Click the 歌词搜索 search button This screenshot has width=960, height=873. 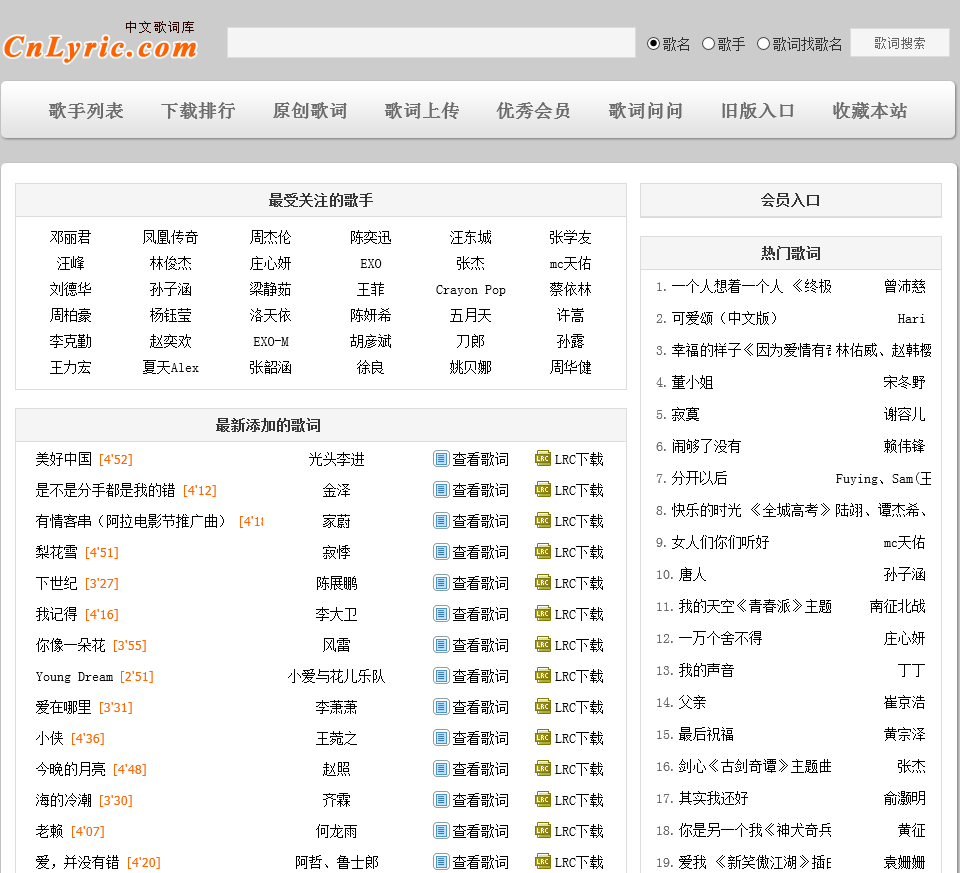899,43
